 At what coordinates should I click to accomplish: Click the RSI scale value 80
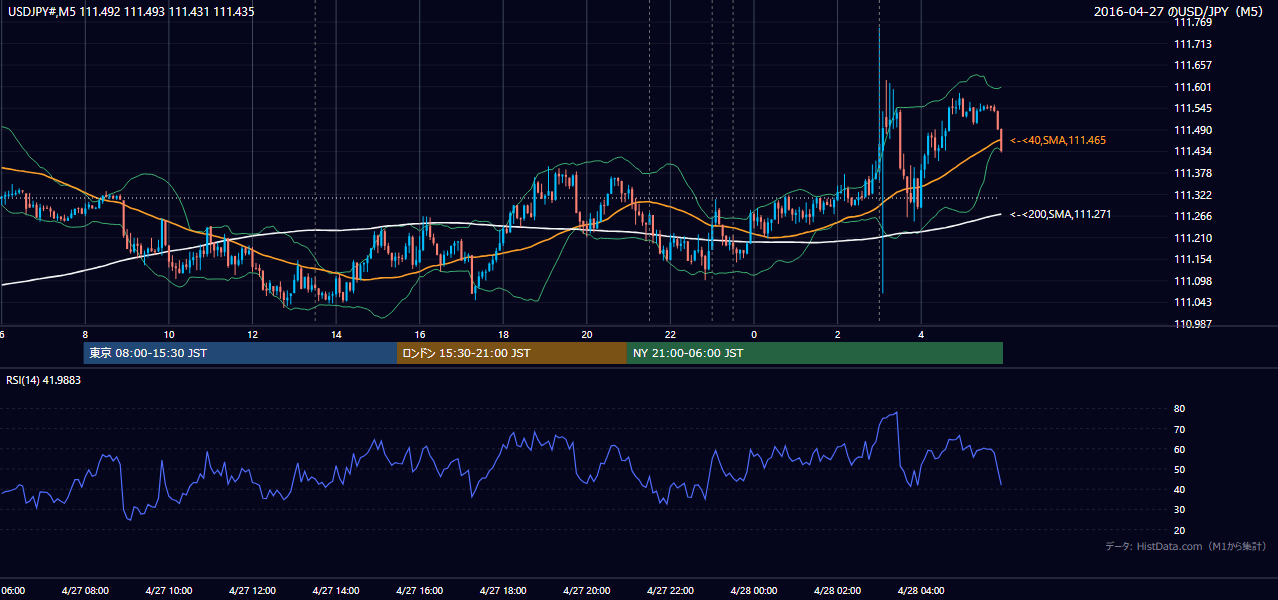[1179, 409]
